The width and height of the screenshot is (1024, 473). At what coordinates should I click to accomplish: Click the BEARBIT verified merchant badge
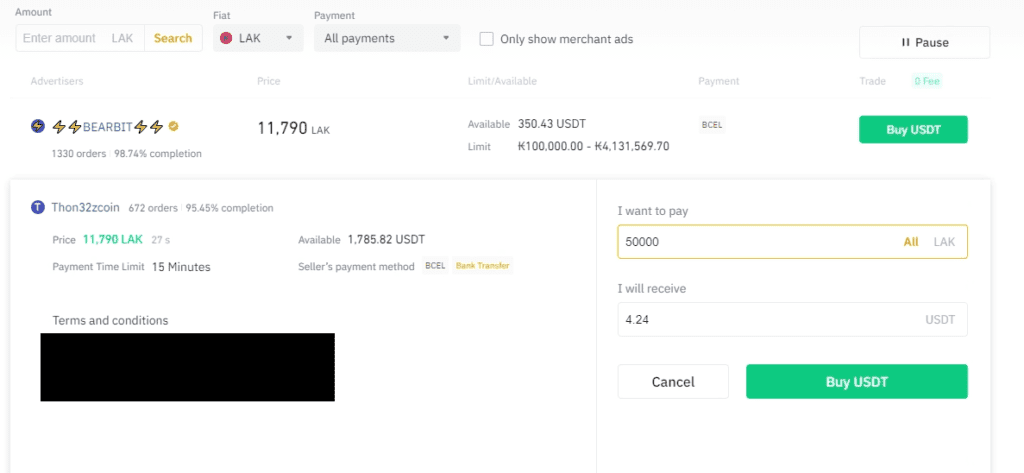(173, 127)
